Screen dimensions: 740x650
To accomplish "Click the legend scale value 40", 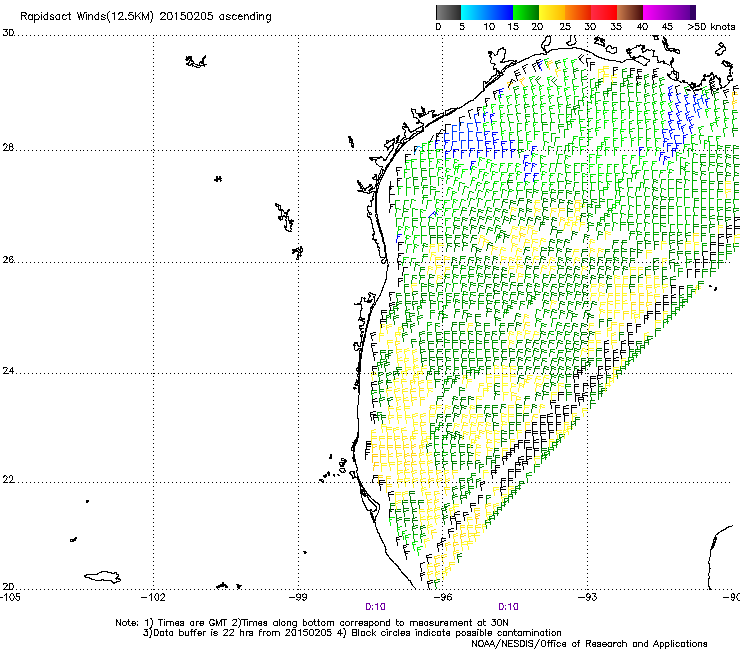I will pyautogui.click(x=642, y=27).
